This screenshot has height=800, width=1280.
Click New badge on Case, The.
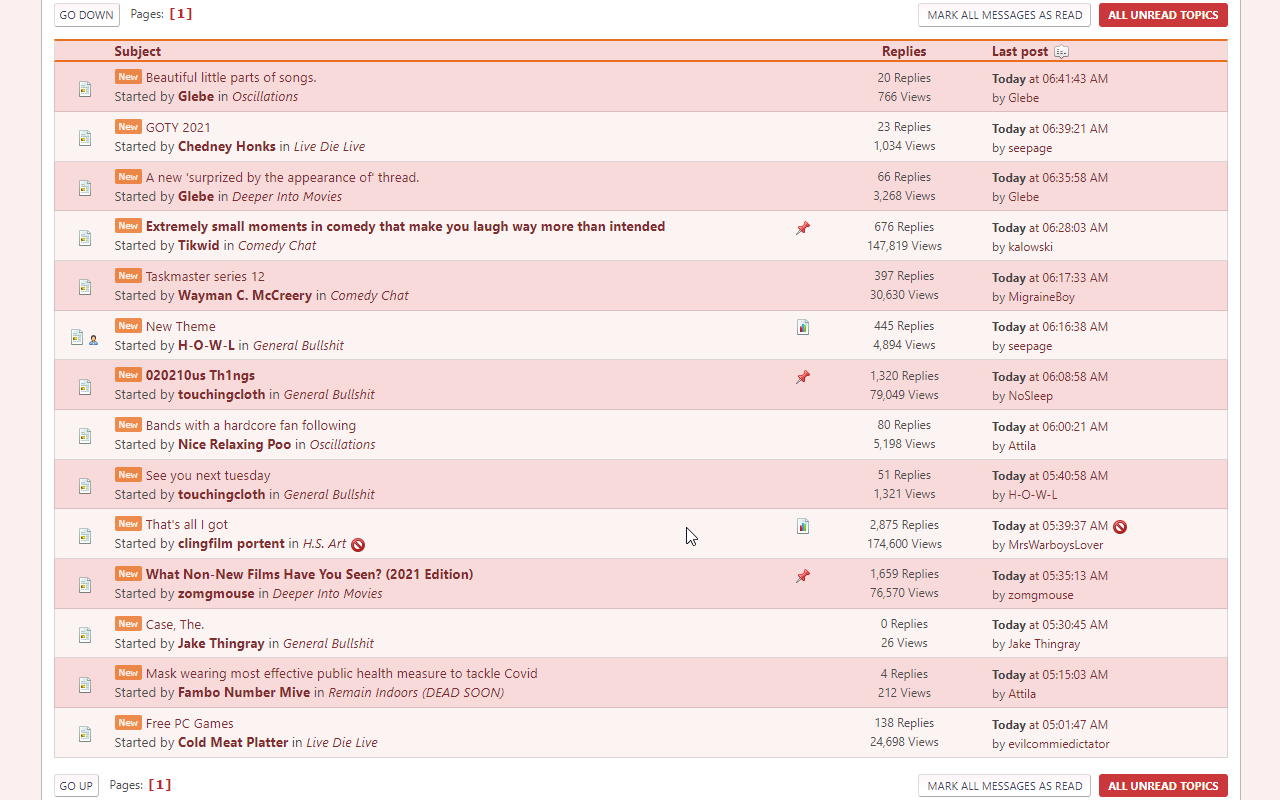pos(128,624)
